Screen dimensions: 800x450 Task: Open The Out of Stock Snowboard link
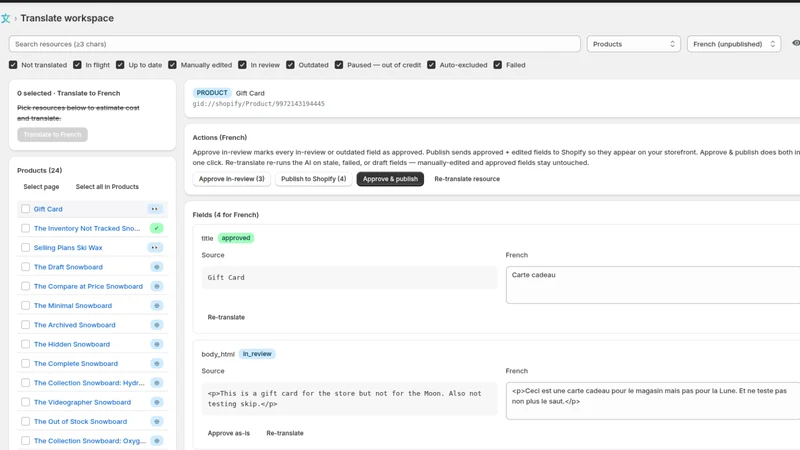coord(80,422)
